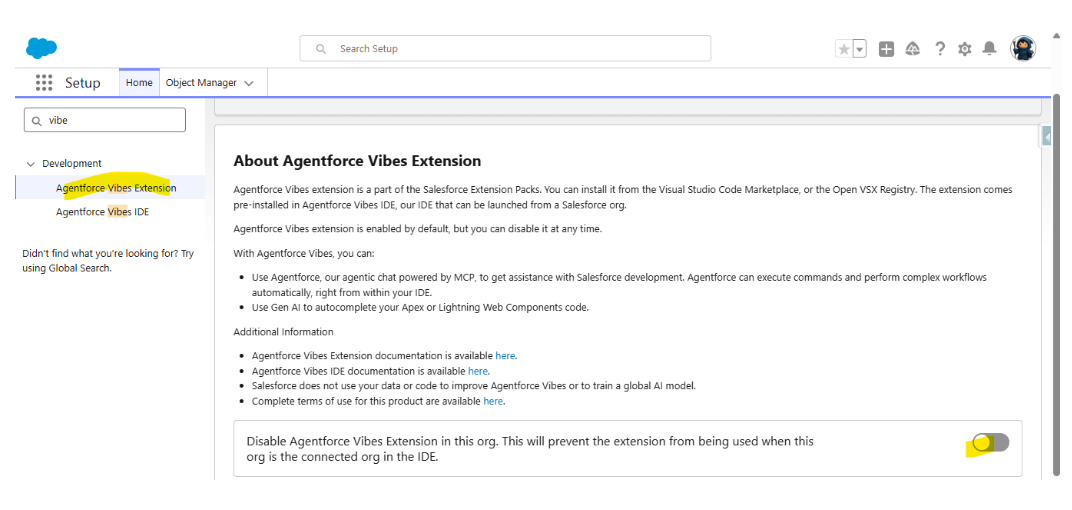Open Agentforce Vibes Extension documentation link
The image size is (1072, 510).
(x=505, y=355)
